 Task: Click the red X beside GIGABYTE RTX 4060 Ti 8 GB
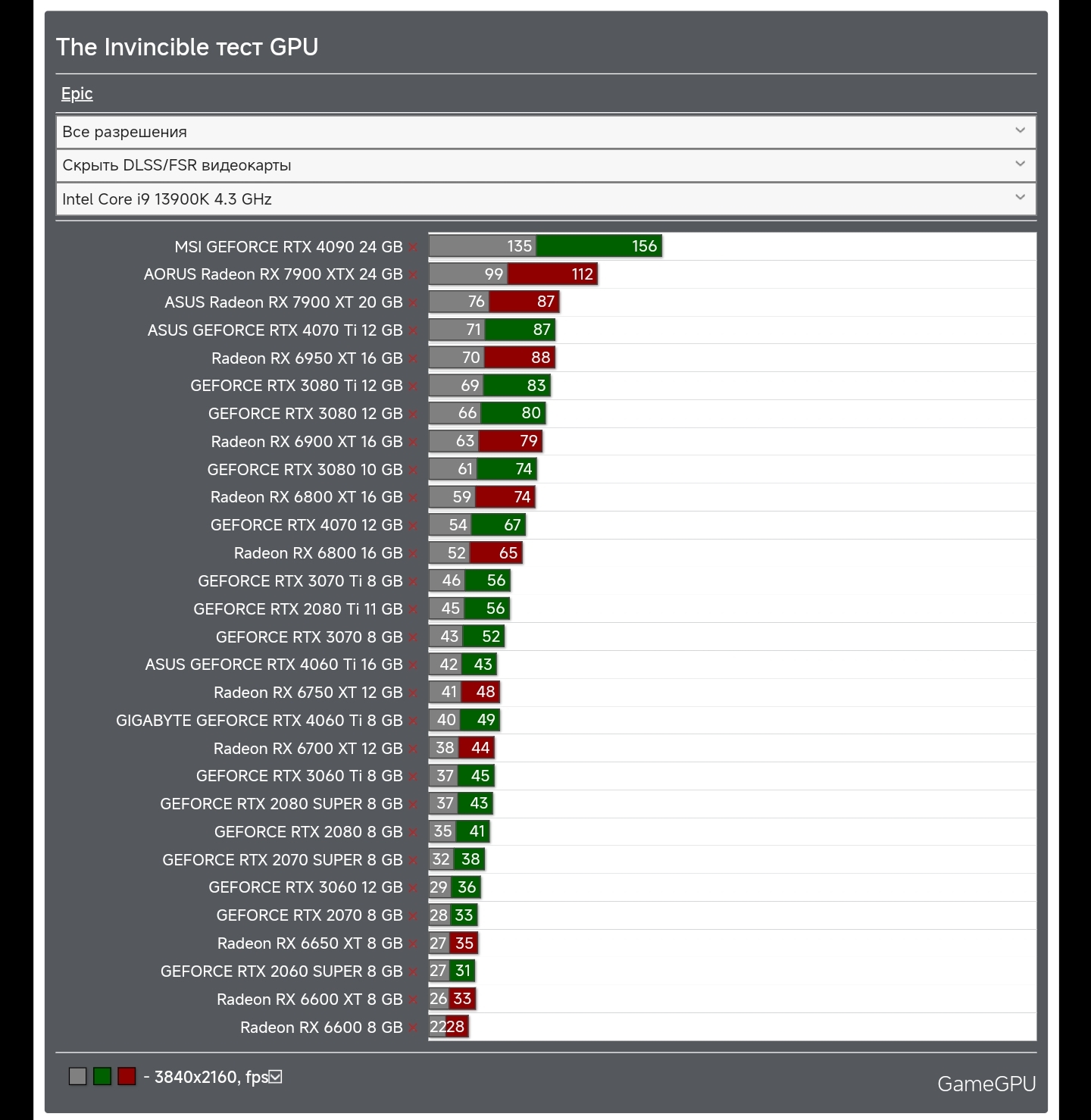pos(413,721)
